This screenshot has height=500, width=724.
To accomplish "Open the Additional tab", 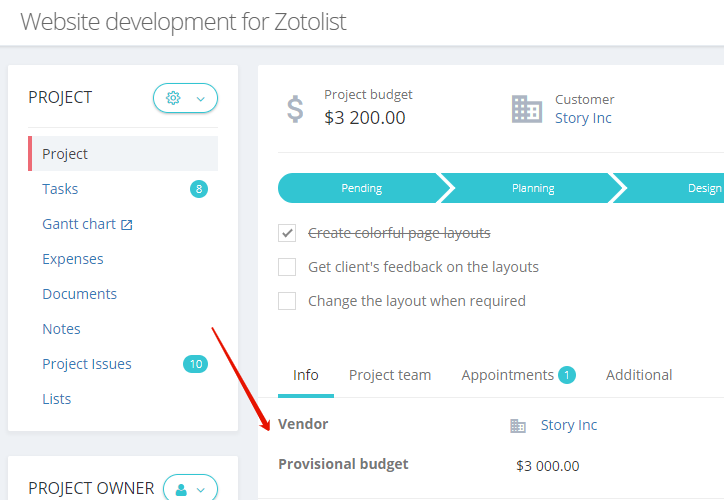I will pos(639,375).
